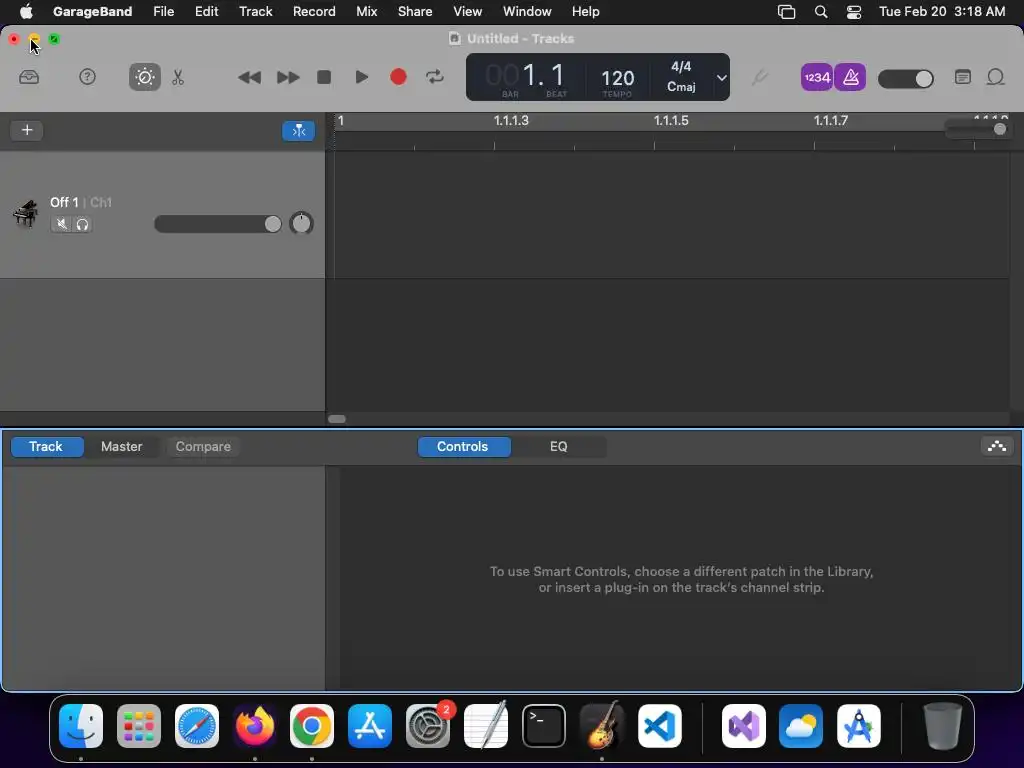
Task: Open Finder from the Dock
Action: pos(81,726)
